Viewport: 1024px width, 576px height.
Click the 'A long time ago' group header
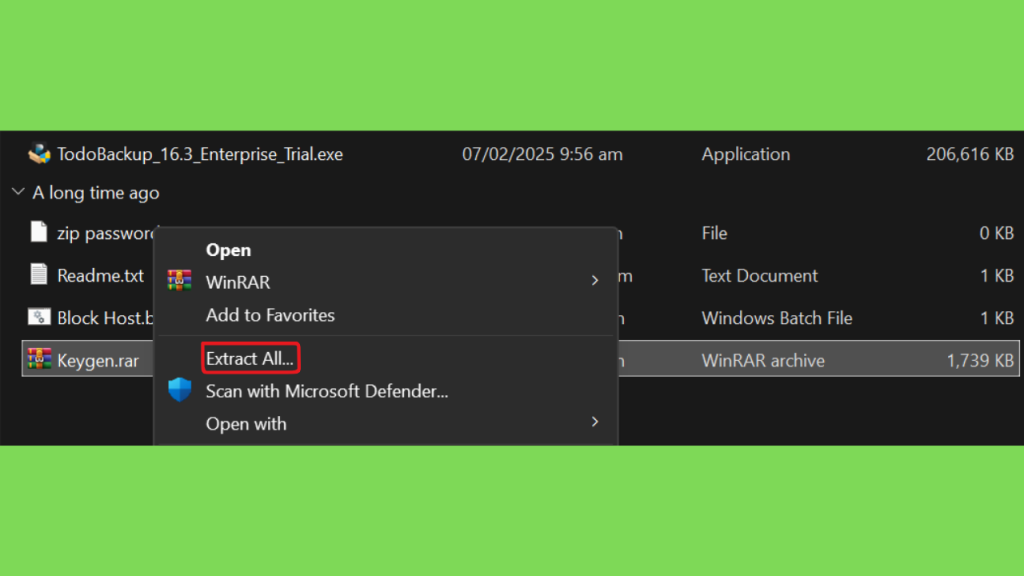96,193
